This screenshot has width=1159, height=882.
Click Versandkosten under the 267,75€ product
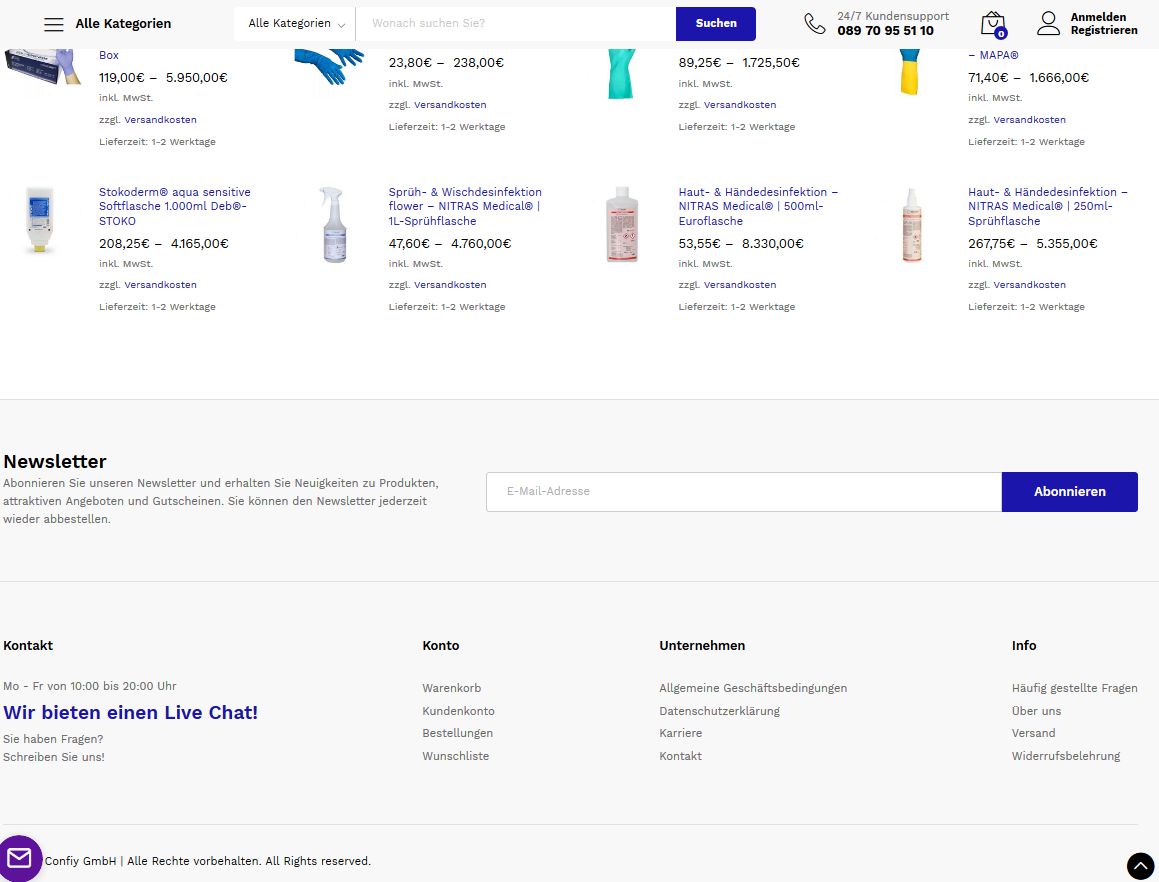tap(1030, 285)
